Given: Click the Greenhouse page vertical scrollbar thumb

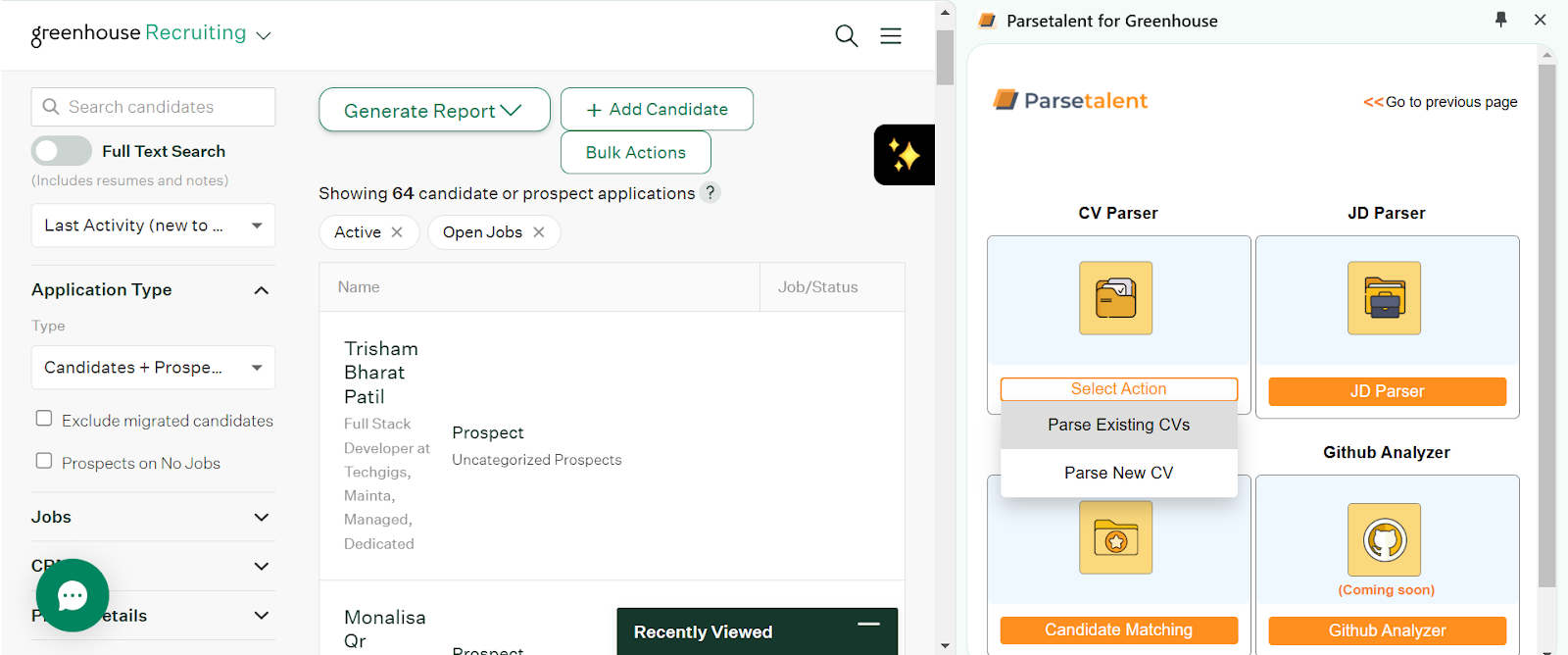Looking at the screenshot, I should 945,58.
